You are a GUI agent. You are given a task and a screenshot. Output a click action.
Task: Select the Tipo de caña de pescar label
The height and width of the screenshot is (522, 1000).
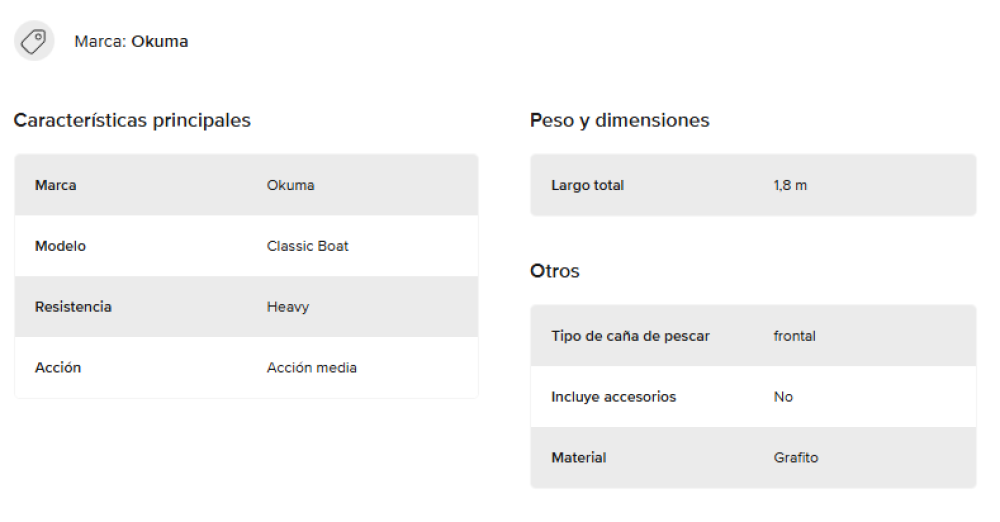[631, 336]
